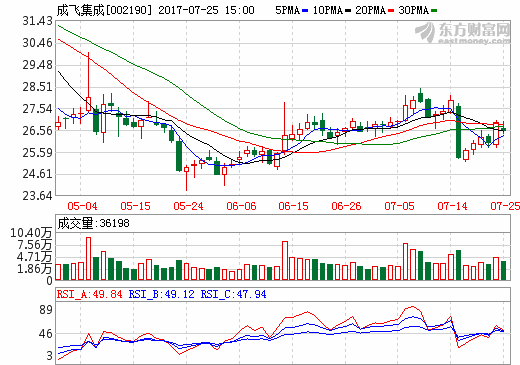Click the 10.40万 volume axis value
Image resolution: width=520 pixels, height=365 pixels.
pyautogui.click(x=31, y=233)
